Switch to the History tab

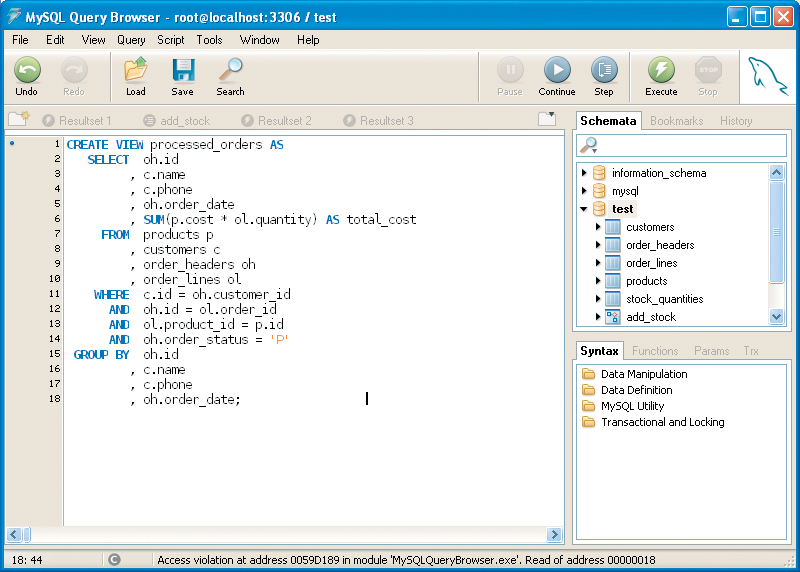[736, 121]
